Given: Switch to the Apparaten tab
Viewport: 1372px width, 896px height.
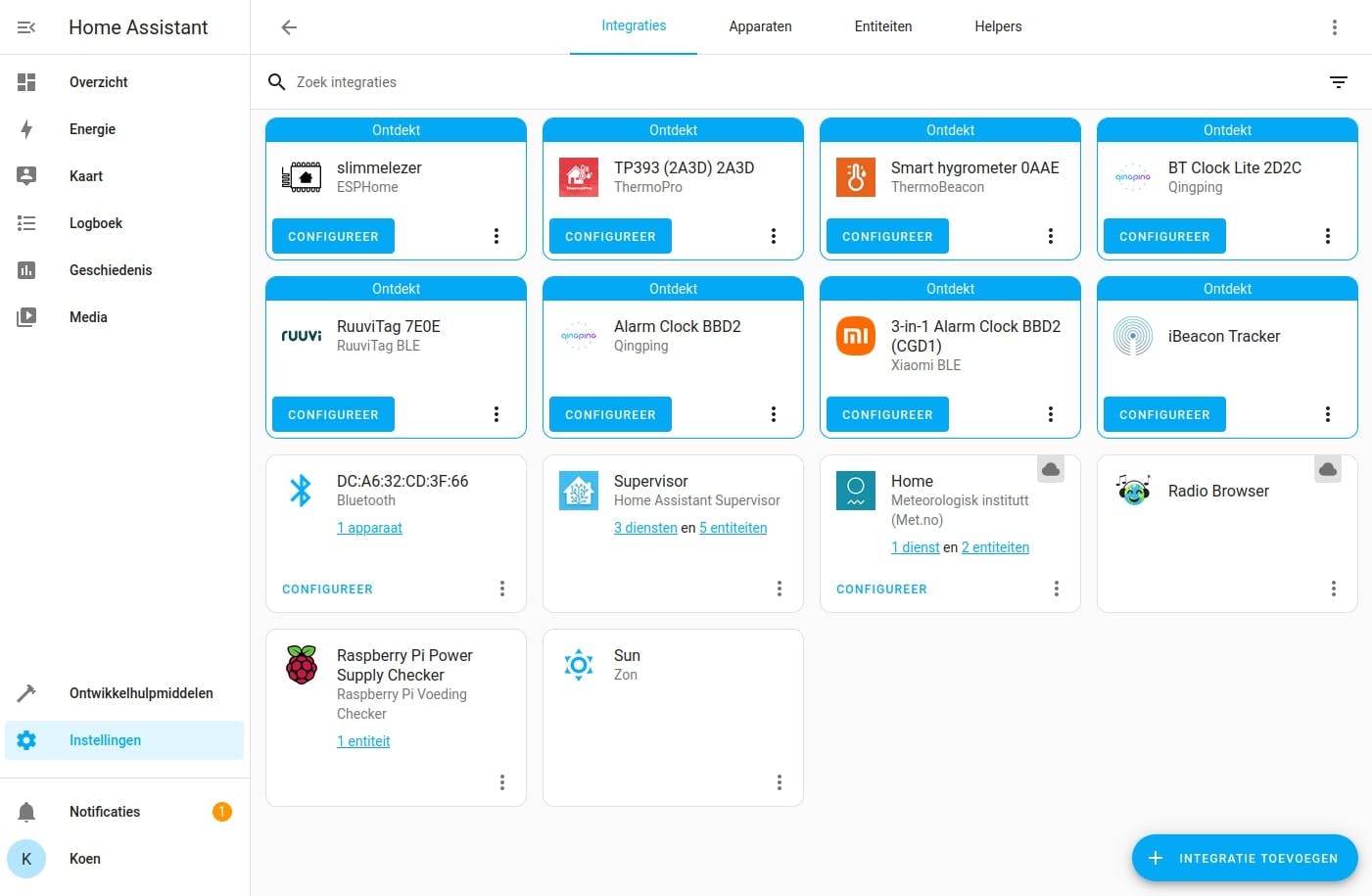Looking at the screenshot, I should point(760,26).
